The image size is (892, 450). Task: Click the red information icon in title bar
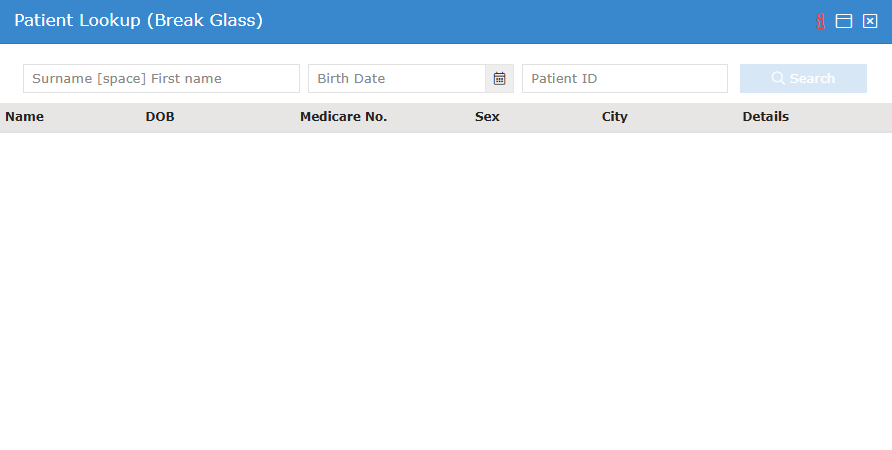point(820,21)
